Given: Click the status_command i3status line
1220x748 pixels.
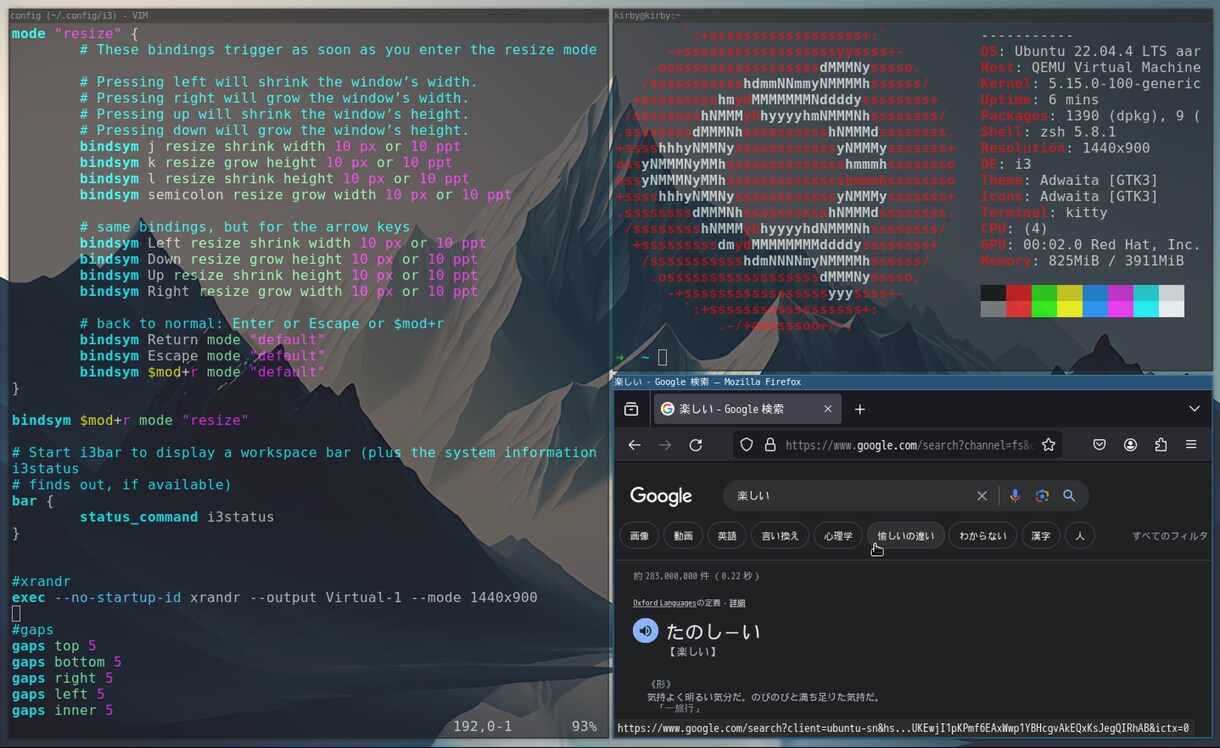Looking at the screenshot, I should click(177, 517).
